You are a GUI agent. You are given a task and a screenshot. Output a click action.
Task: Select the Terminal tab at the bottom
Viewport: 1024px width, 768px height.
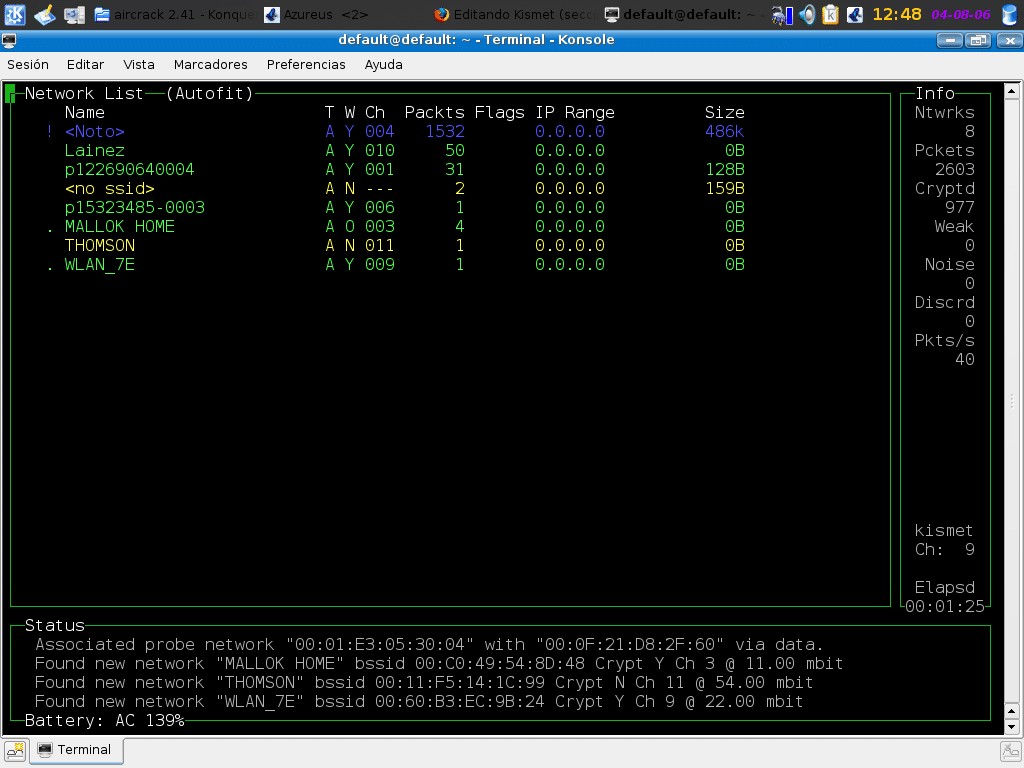[77, 750]
